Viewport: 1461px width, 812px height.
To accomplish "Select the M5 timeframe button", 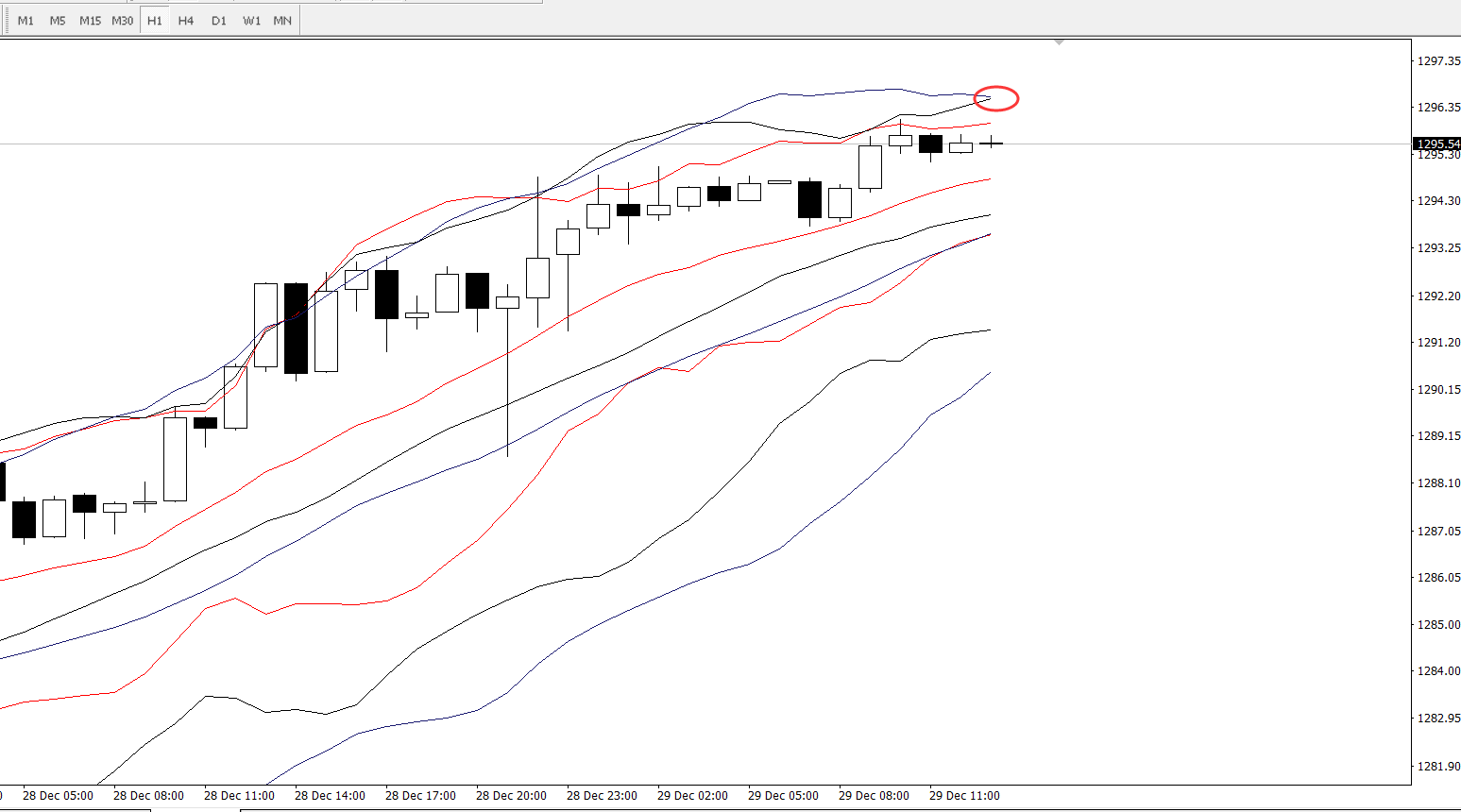I will pos(58,21).
